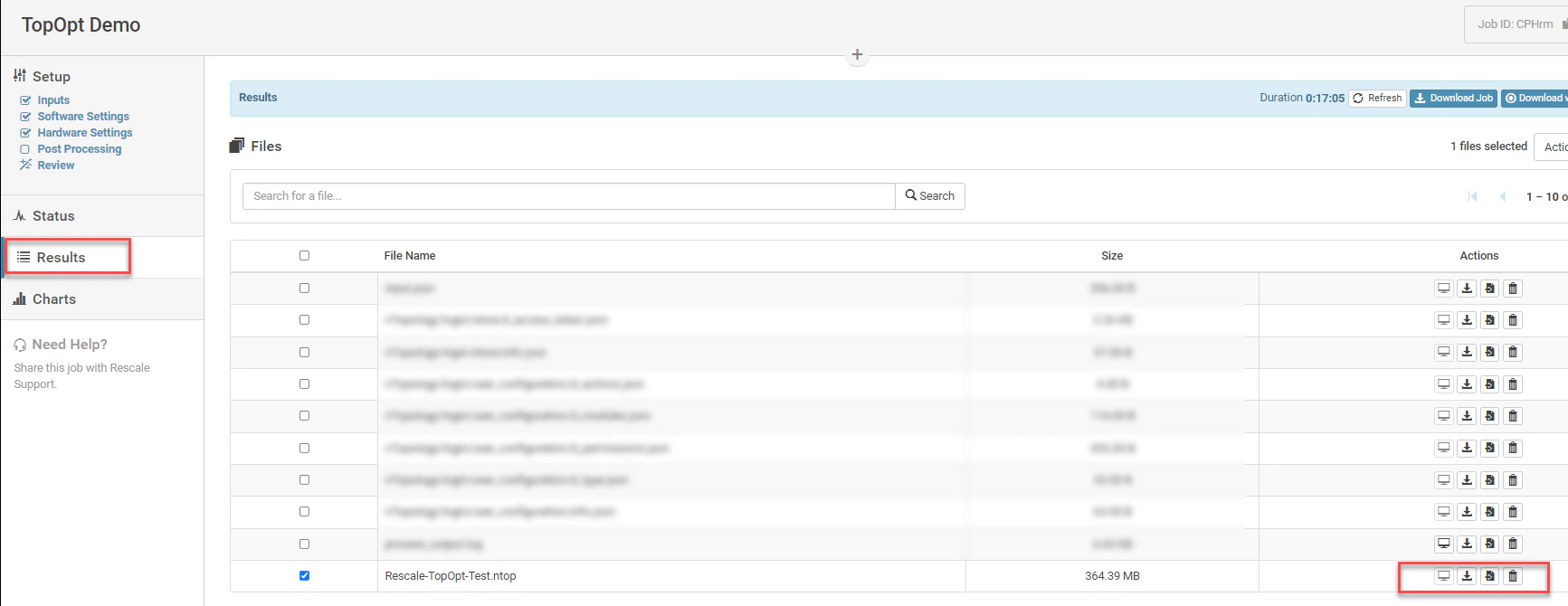The height and width of the screenshot is (606, 1568).
Task: Go to Software Settings step
Action: pos(83,117)
